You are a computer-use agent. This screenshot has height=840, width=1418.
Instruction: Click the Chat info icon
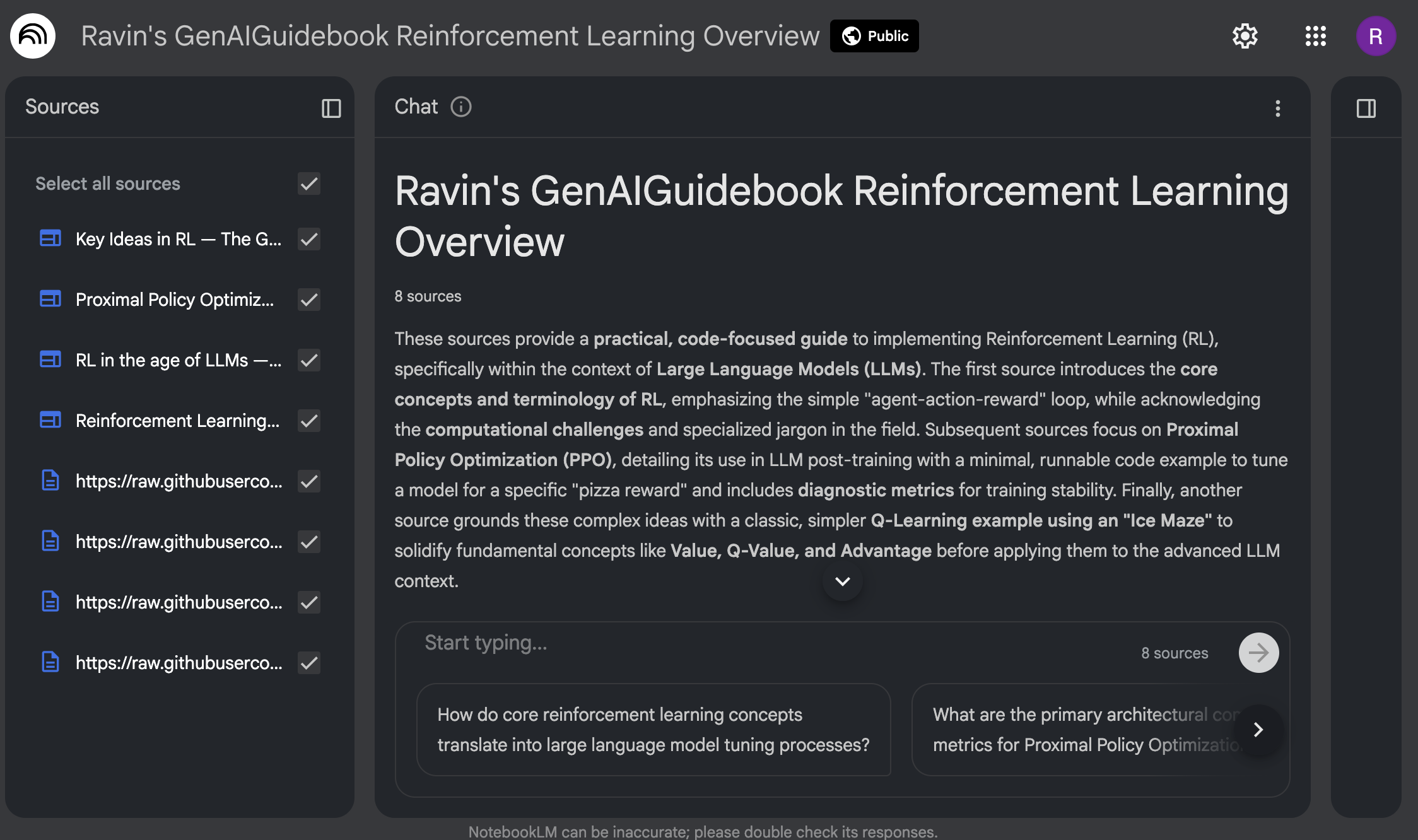point(461,107)
